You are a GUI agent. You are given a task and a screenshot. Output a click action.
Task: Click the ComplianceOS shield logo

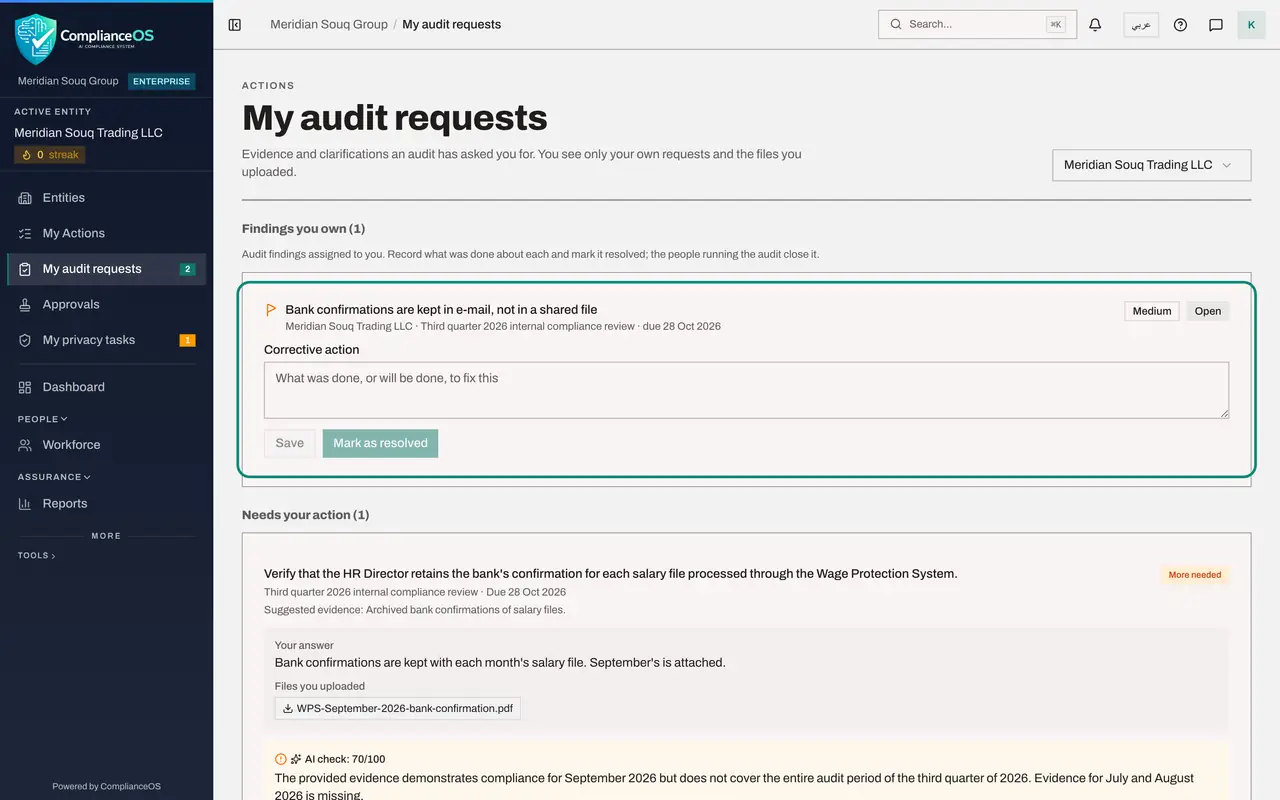tap(36, 38)
